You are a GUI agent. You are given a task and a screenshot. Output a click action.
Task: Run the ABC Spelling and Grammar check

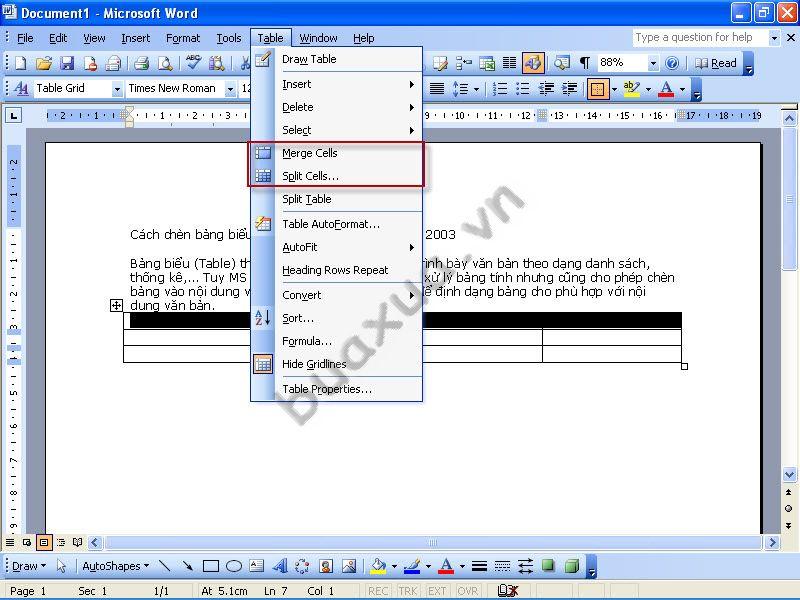(x=193, y=62)
